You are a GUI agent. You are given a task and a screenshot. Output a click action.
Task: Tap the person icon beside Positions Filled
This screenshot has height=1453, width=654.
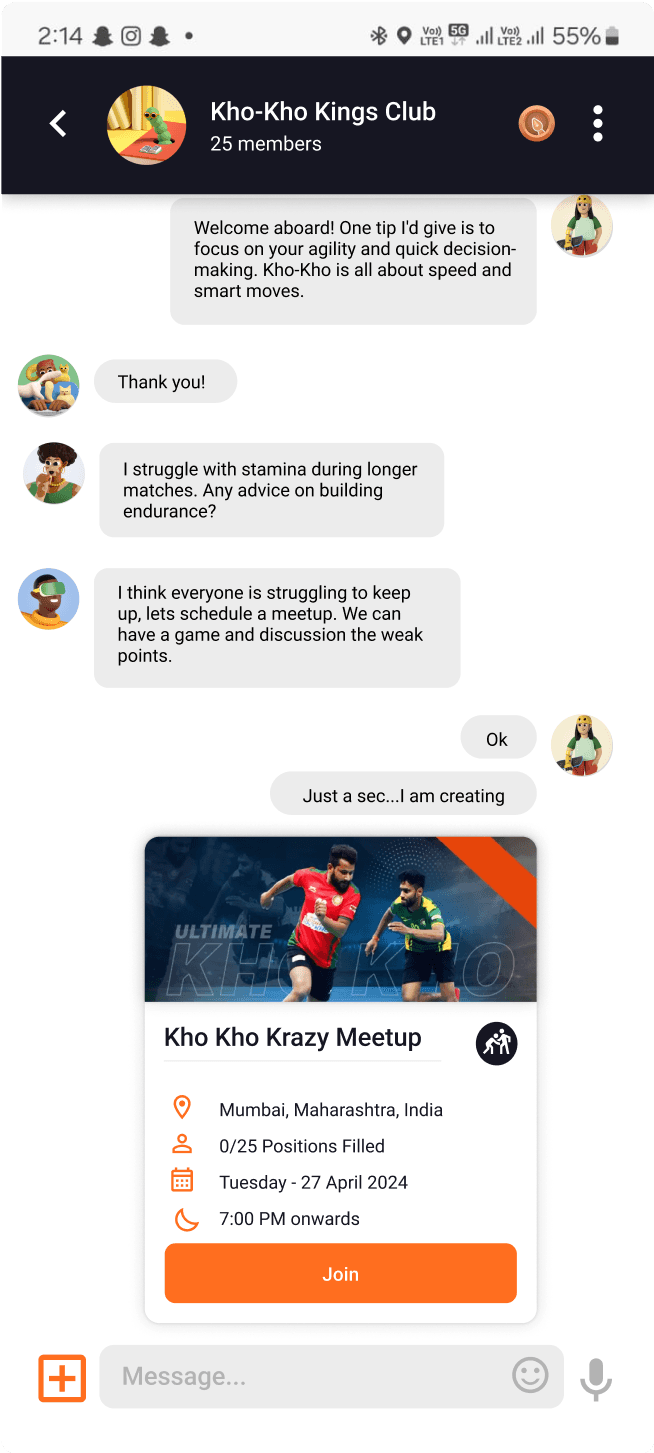click(182, 1144)
